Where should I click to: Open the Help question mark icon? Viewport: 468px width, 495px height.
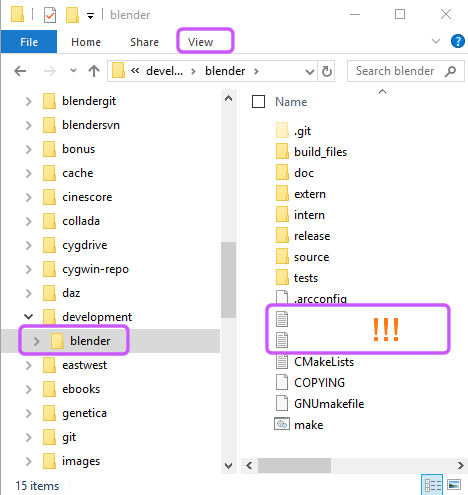pos(458,41)
